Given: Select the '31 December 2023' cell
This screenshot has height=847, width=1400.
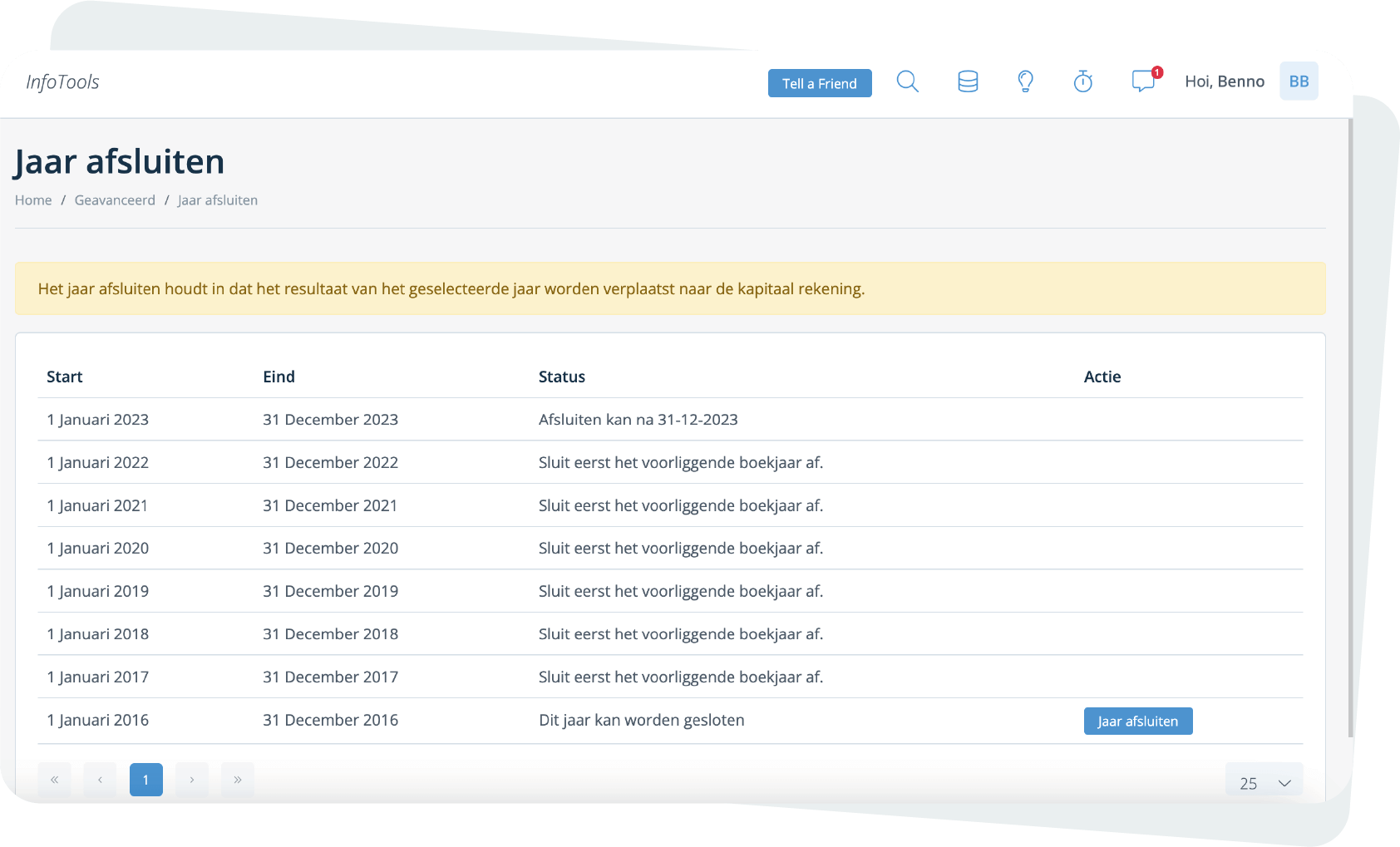Looking at the screenshot, I should 331,420.
